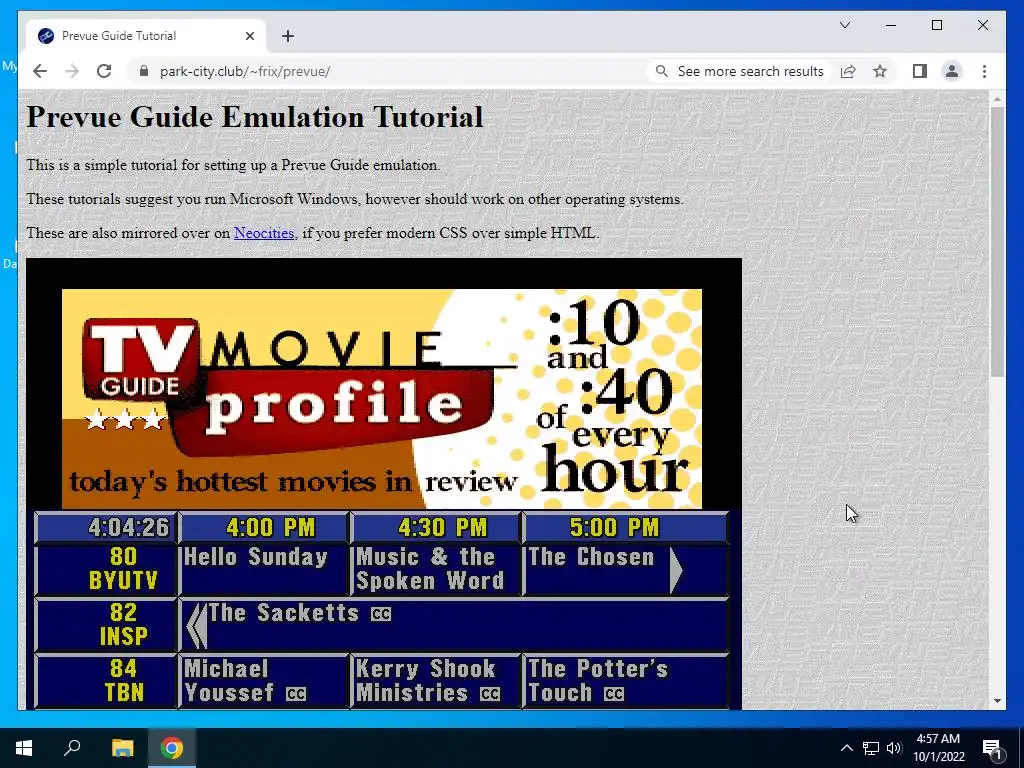Select the Prevue Guide Tutorial tab
This screenshot has height=768, width=1024.
click(146, 36)
